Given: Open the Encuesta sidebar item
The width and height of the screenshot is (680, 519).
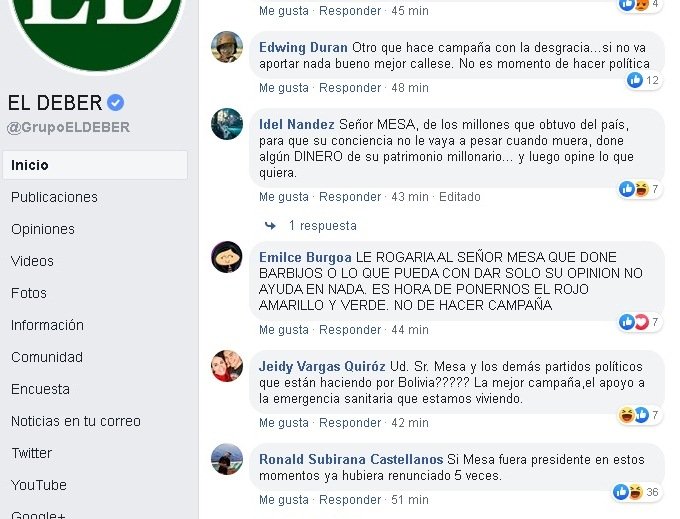Looking at the screenshot, I should [x=40, y=389].
